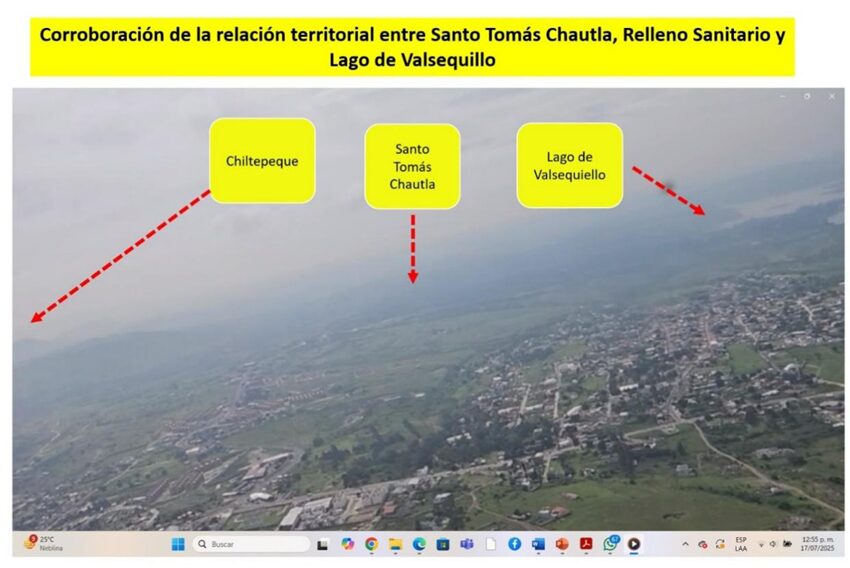
Task: Open File Explorer from the taskbar
Action: click(395, 544)
